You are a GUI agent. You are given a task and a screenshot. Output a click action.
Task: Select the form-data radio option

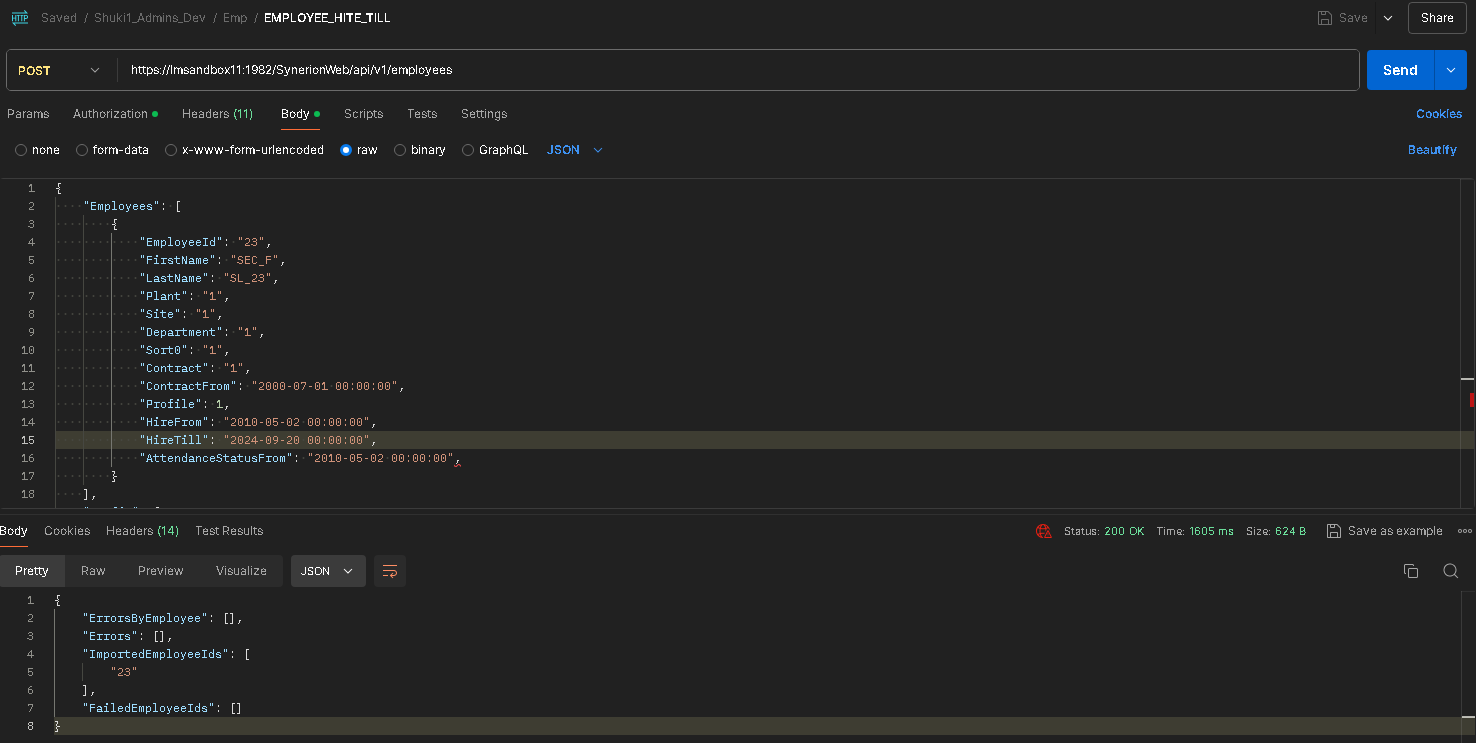tap(82, 150)
